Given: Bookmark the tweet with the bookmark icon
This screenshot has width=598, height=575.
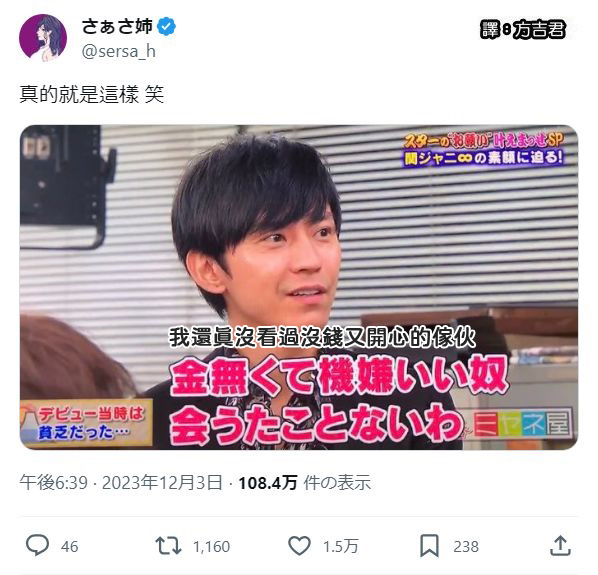Looking at the screenshot, I should pyautogui.click(x=429, y=546).
